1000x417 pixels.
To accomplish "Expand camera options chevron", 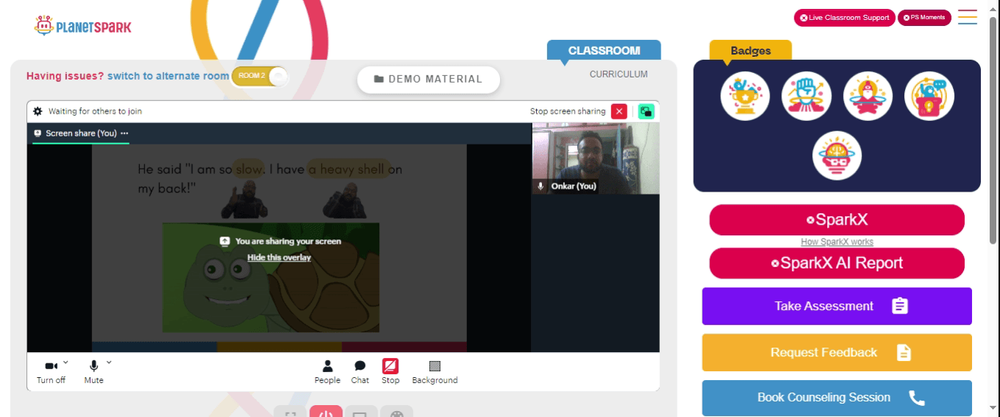I will 66,362.
